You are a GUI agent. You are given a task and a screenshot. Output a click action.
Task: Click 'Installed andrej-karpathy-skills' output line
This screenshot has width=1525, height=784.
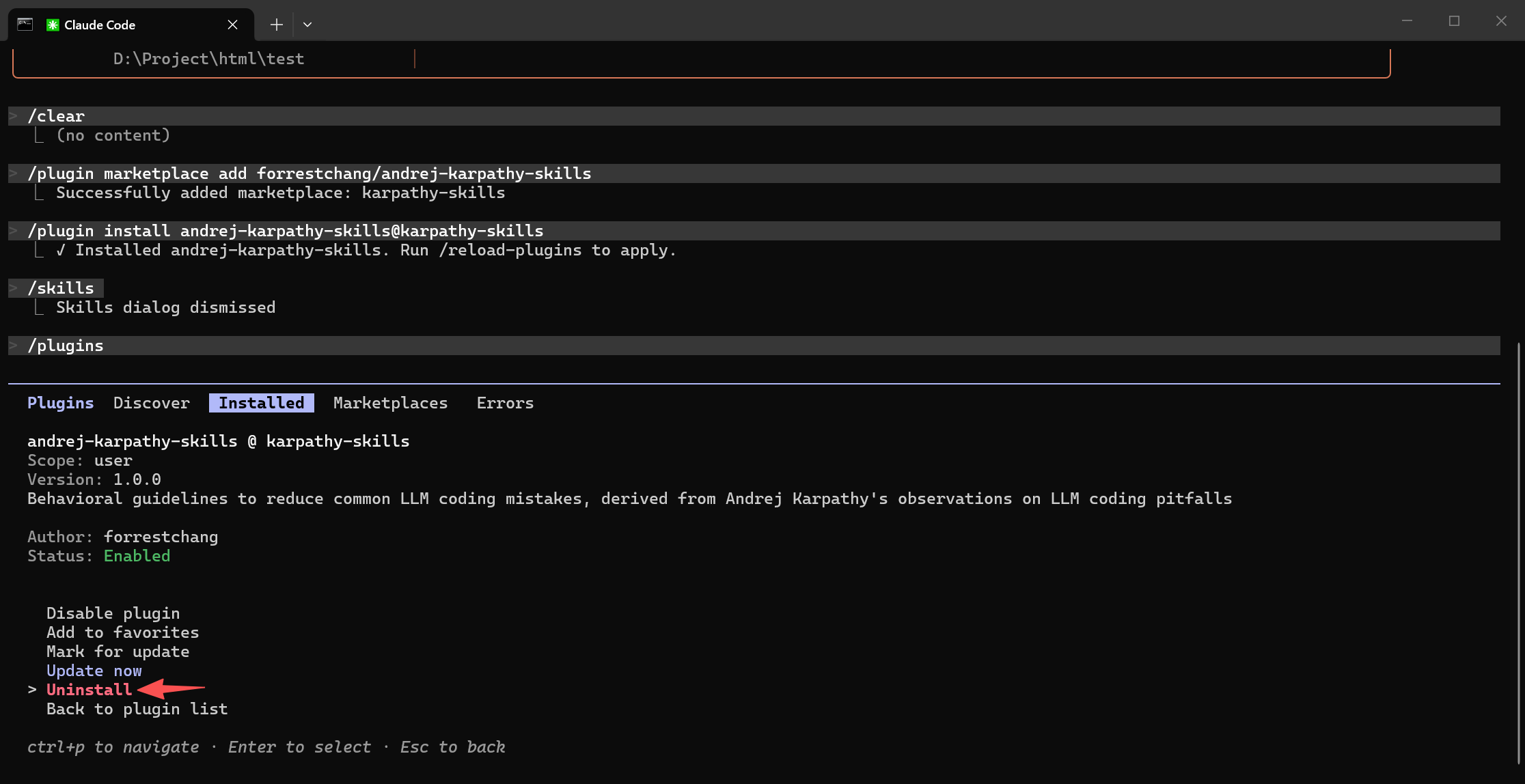click(x=366, y=250)
